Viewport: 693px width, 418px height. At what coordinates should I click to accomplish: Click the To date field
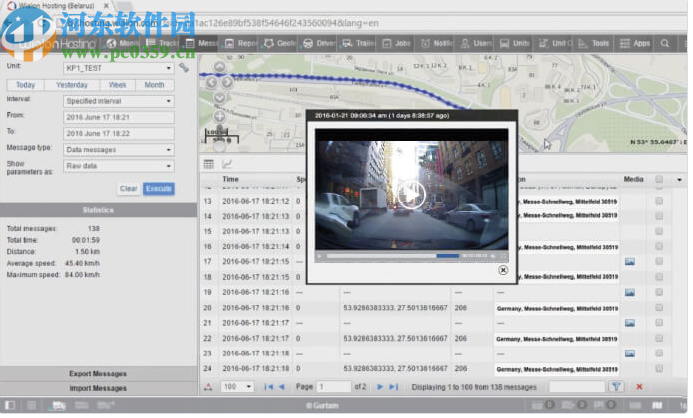pos(119,134)
